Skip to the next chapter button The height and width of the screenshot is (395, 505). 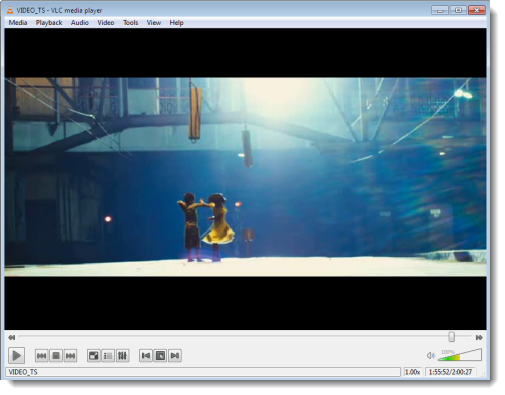70,356
